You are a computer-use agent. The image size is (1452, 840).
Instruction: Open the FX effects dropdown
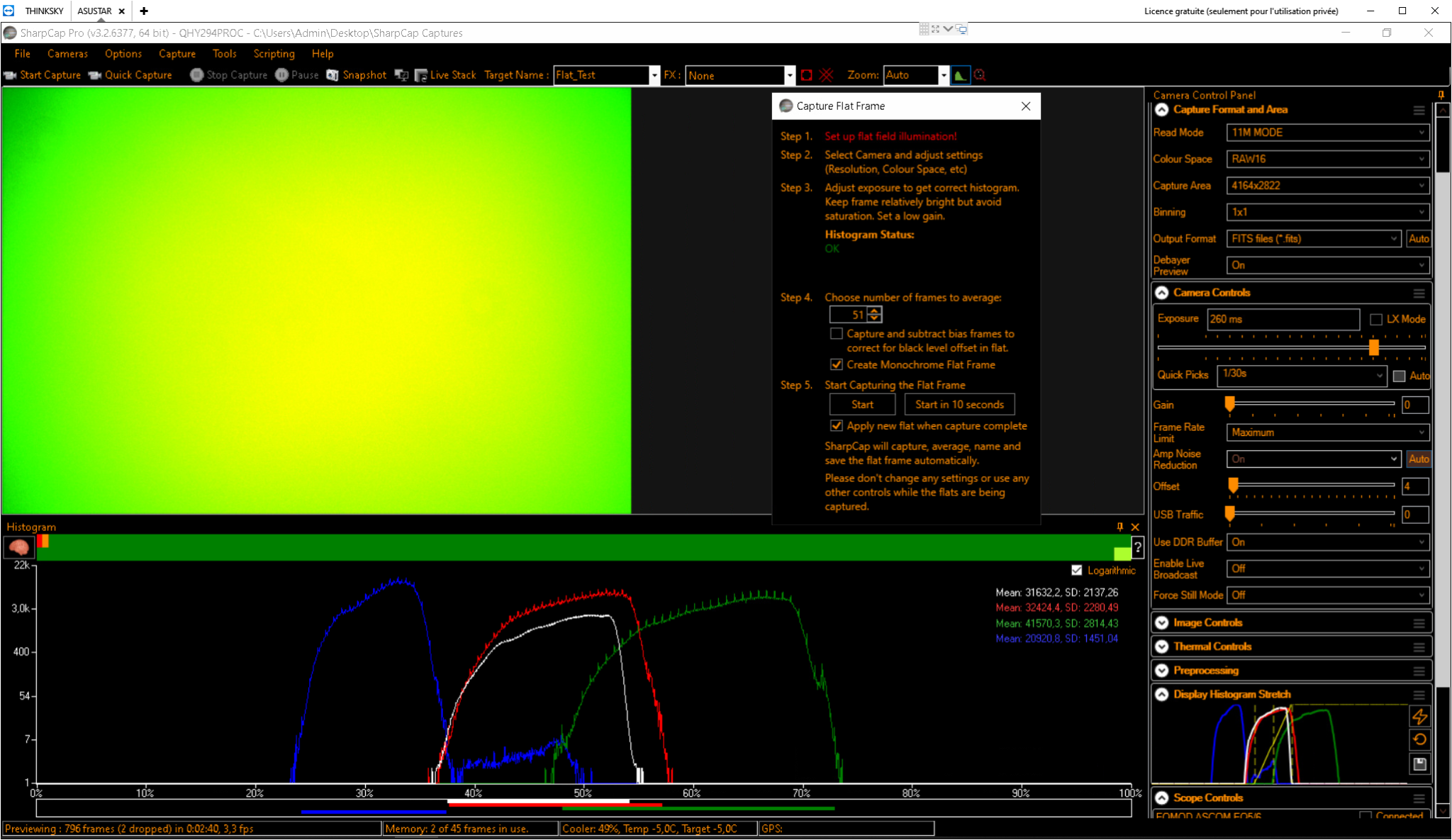coord(789,75)
